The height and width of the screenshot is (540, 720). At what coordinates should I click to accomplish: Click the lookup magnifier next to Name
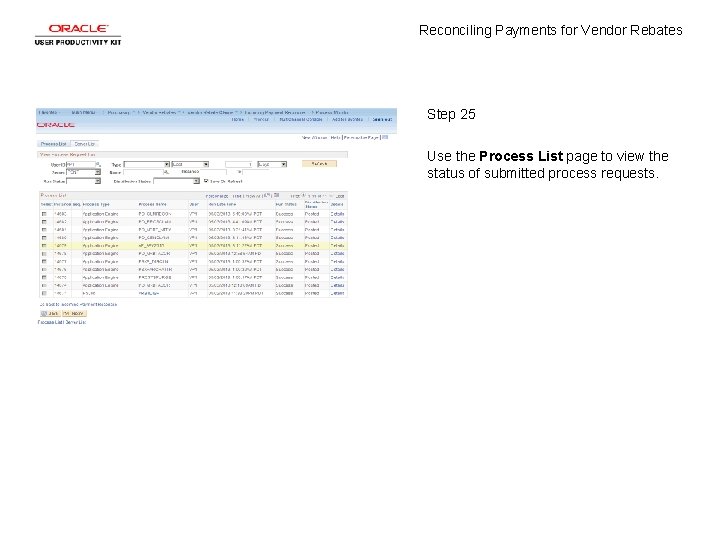(166, 173)
